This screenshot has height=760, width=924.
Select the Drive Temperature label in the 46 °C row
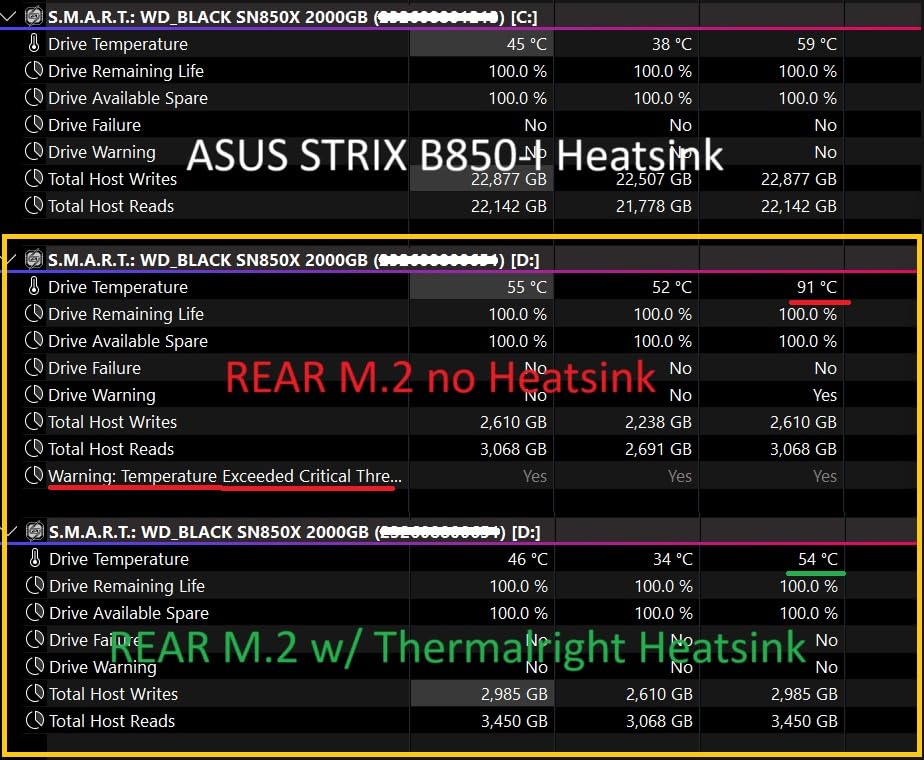coord(119,559)
